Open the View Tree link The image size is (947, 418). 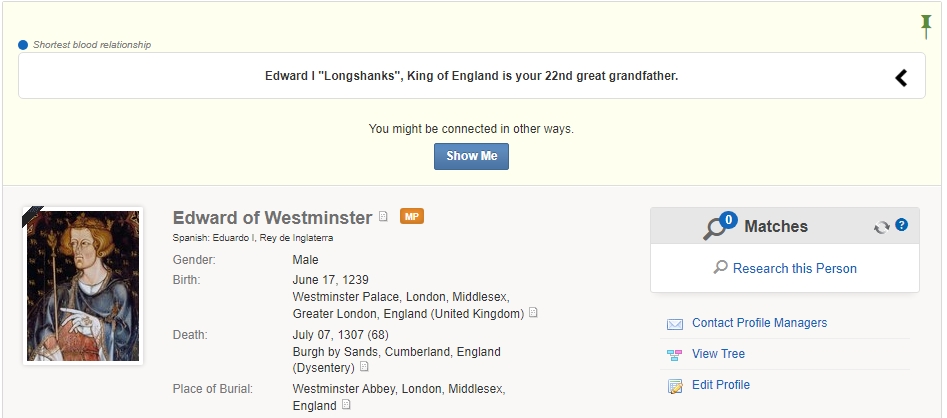718,354
